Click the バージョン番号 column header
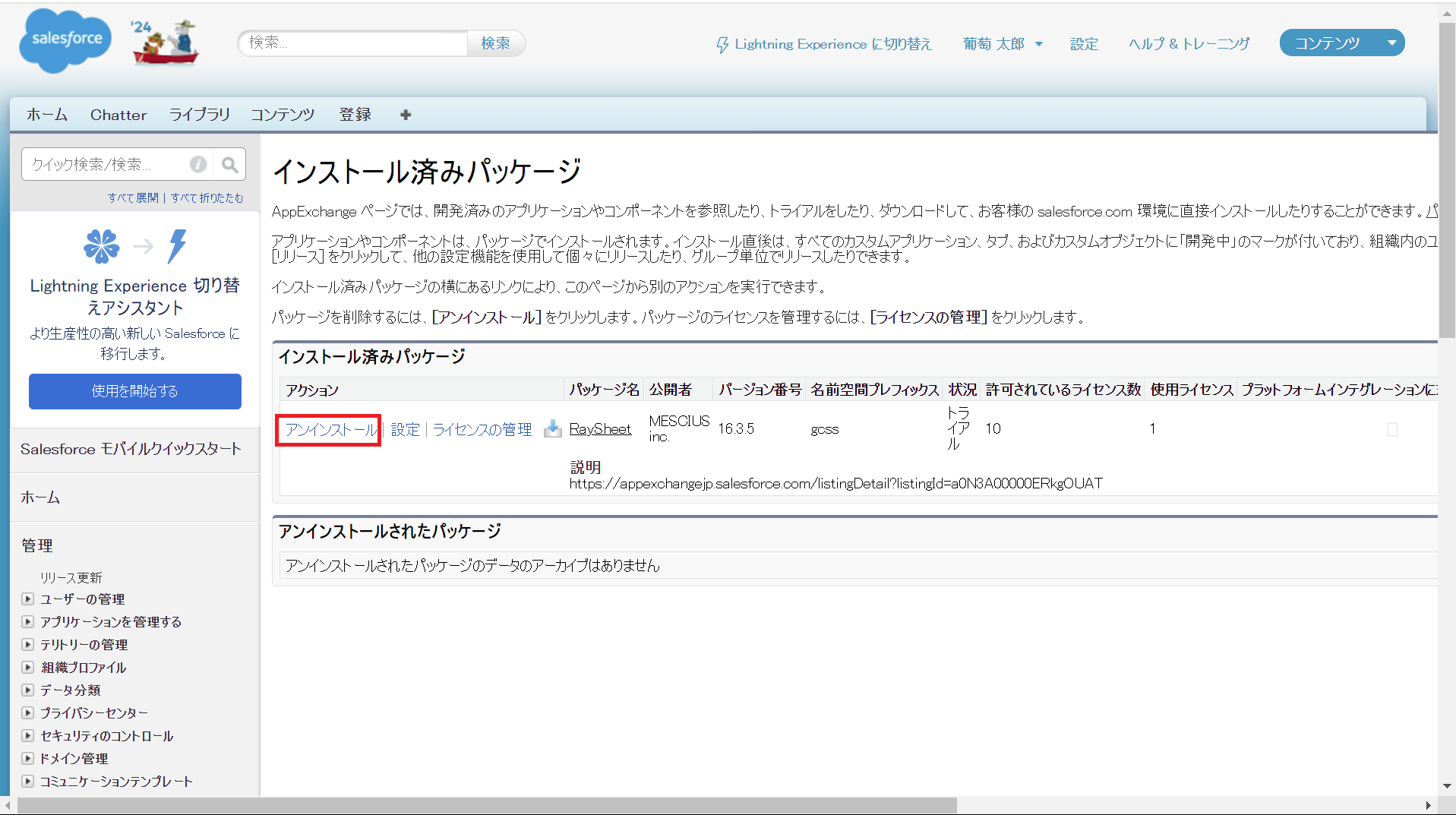The image size is (1456, 815). (x=760, y=390)
